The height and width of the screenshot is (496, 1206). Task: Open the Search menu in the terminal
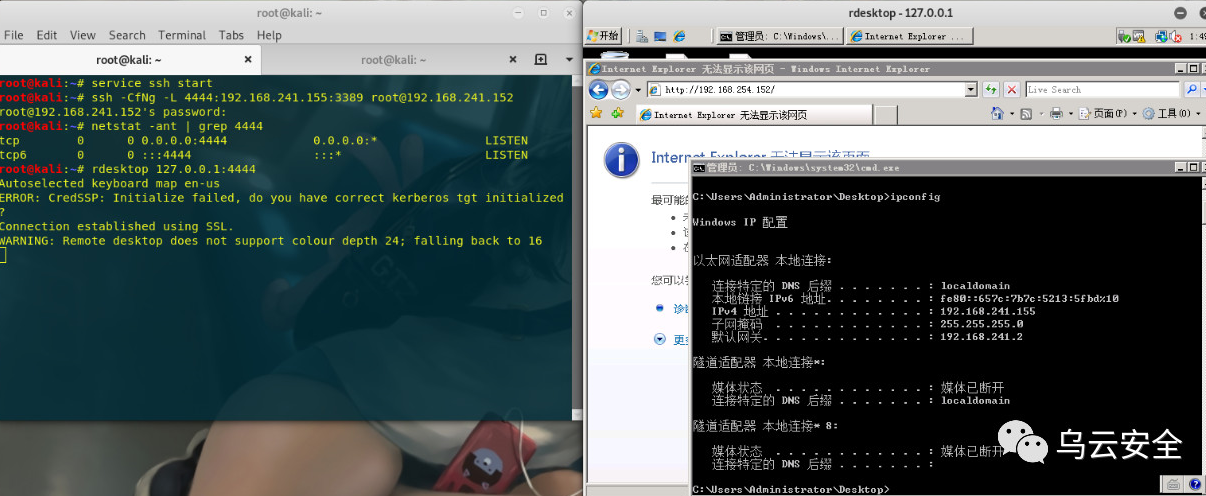(127, 35)
